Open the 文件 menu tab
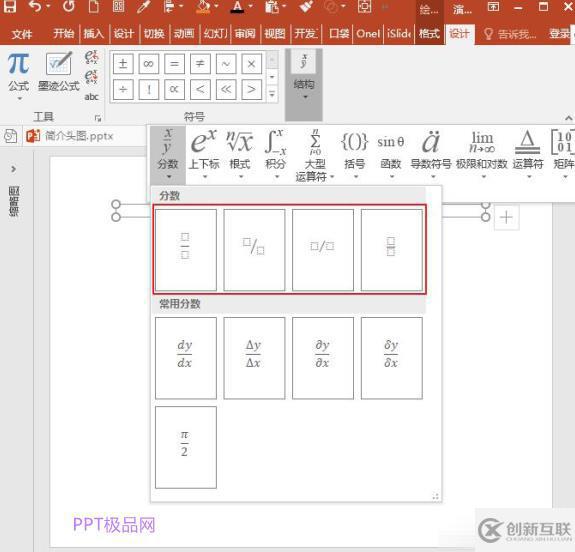 (22, 34)
